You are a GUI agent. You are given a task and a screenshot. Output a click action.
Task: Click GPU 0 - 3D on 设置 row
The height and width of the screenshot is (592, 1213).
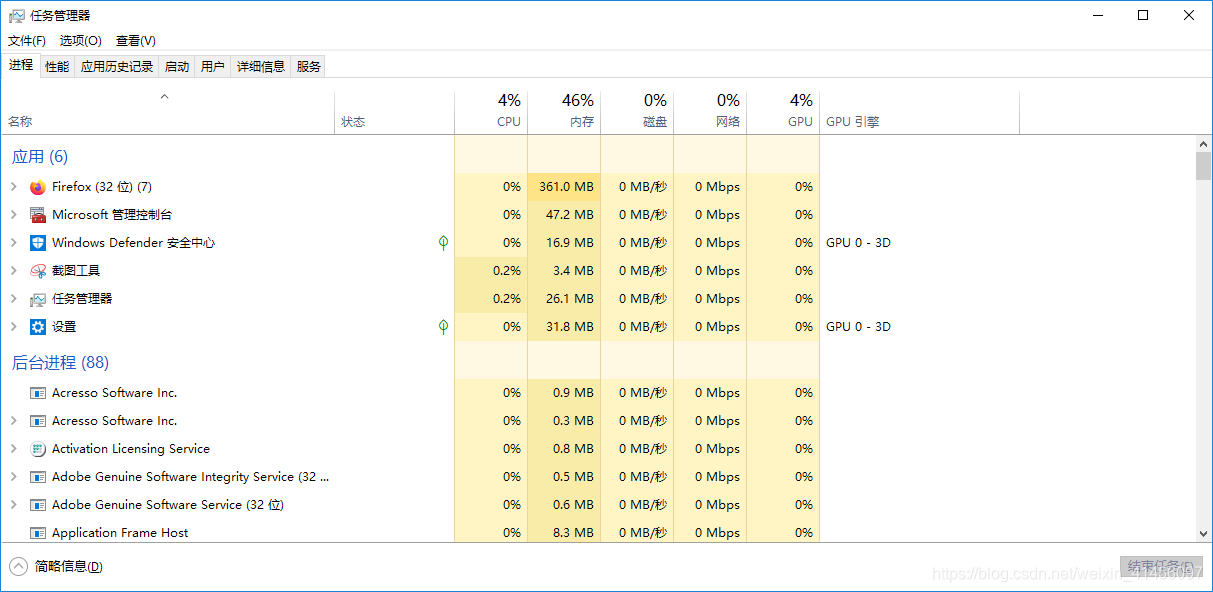click(858, 327)
